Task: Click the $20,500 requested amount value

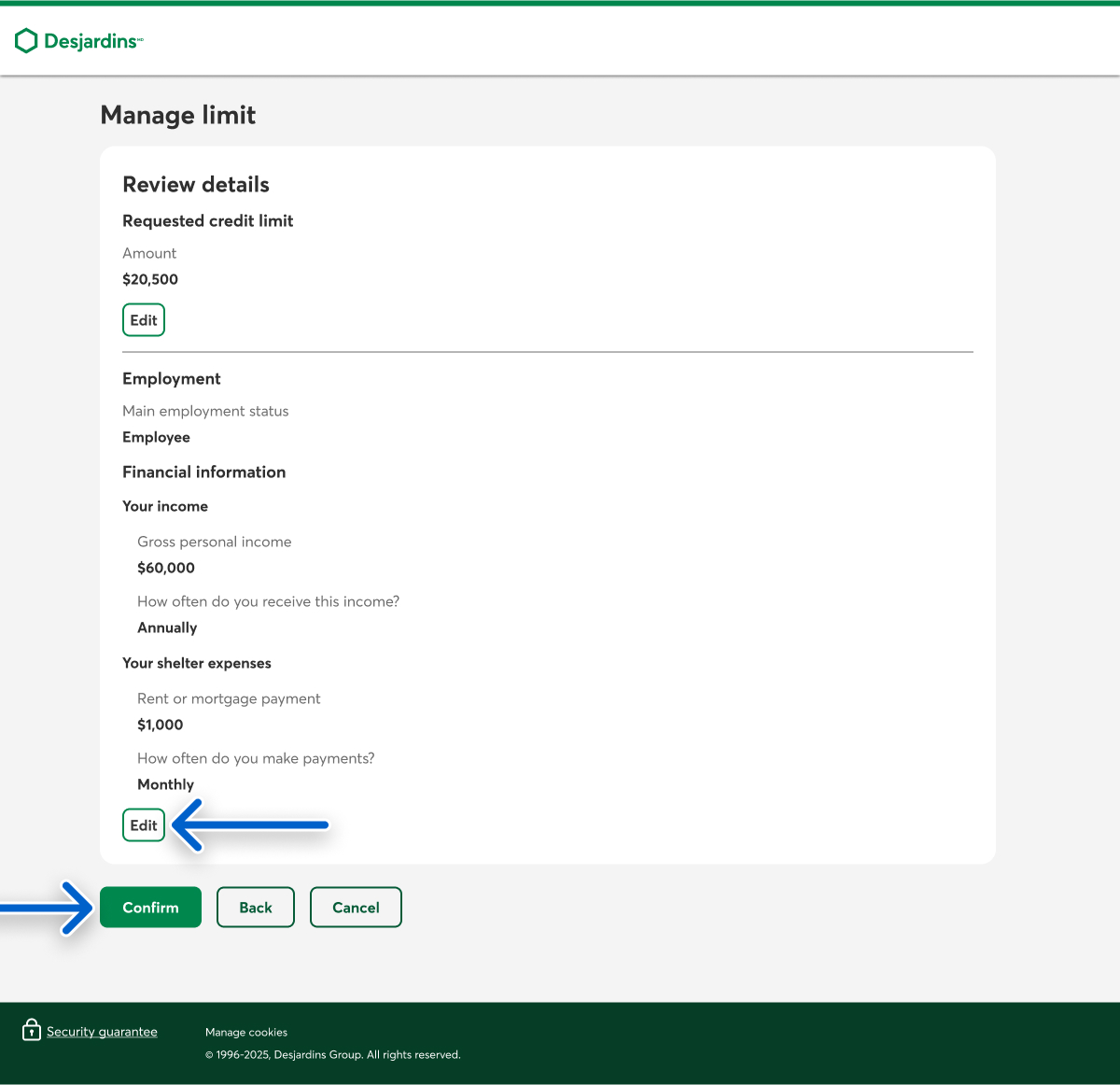Action: point(150,279)
